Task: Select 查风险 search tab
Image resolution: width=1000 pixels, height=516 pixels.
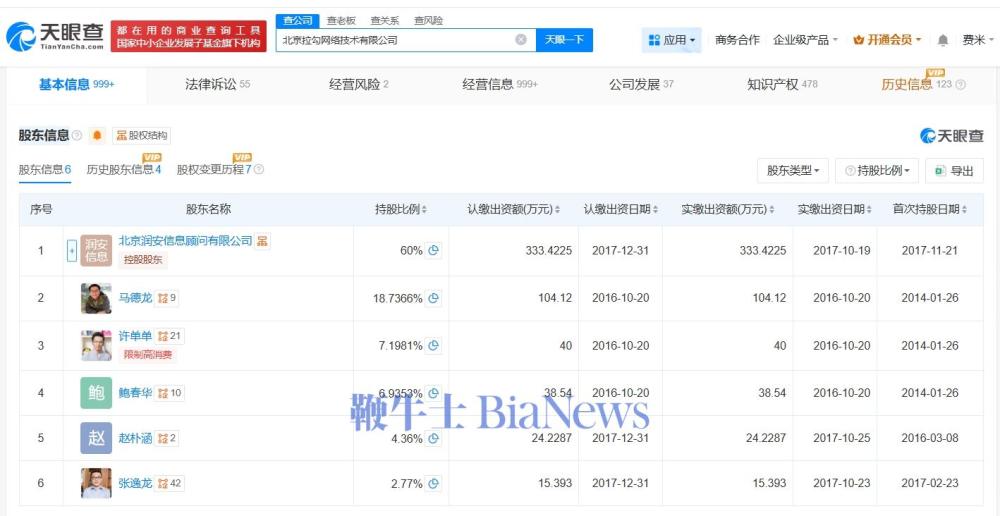Action: point(428,20)
